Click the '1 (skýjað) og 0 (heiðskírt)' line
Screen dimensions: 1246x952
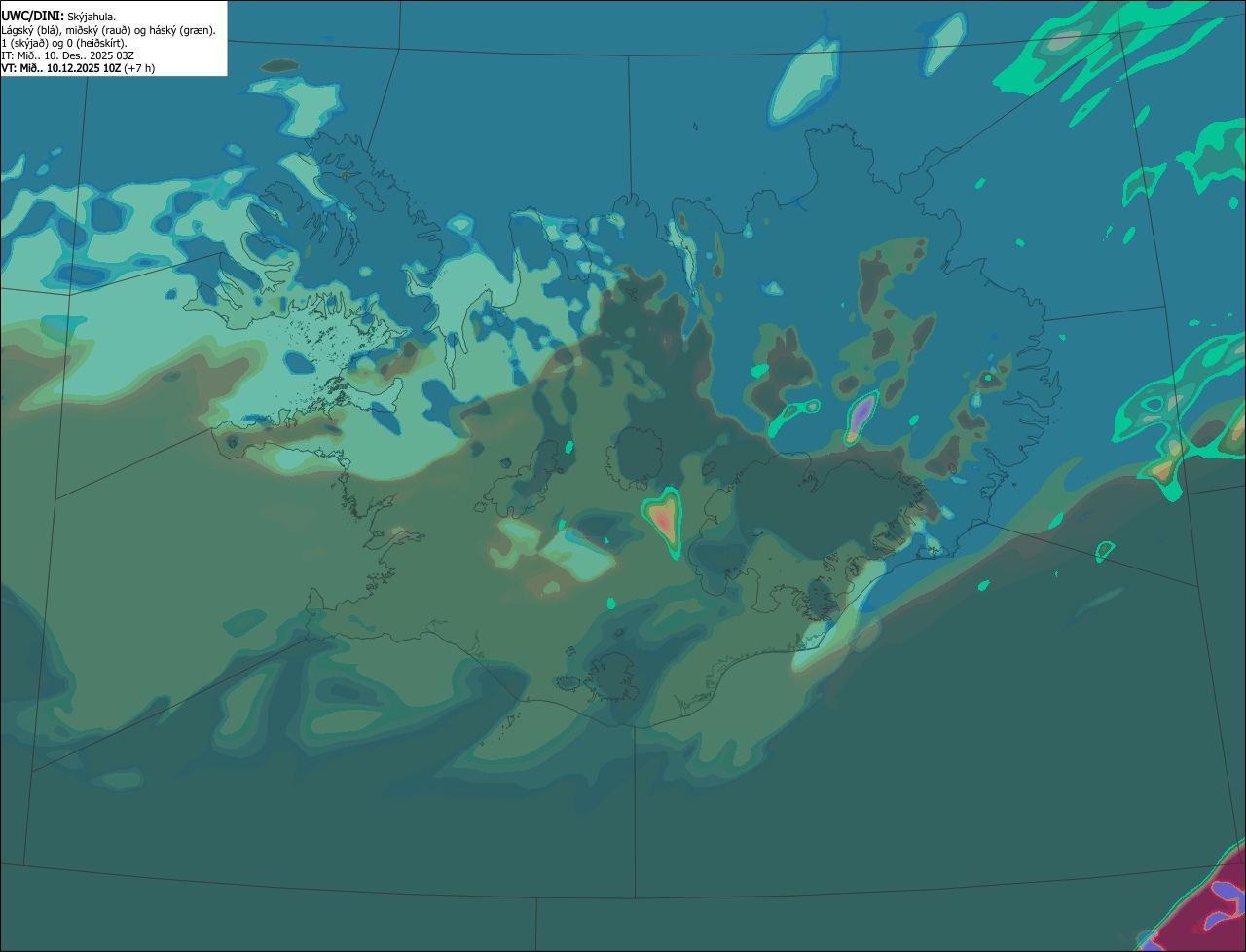click(x=64, y=43)
